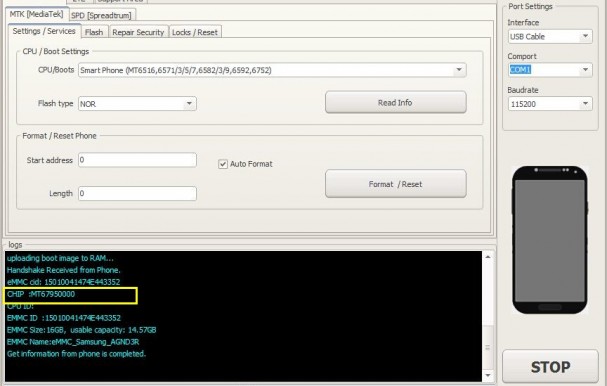Click the Start address input field
Viewport: 607px width, 386px height.
click(137, 160)
